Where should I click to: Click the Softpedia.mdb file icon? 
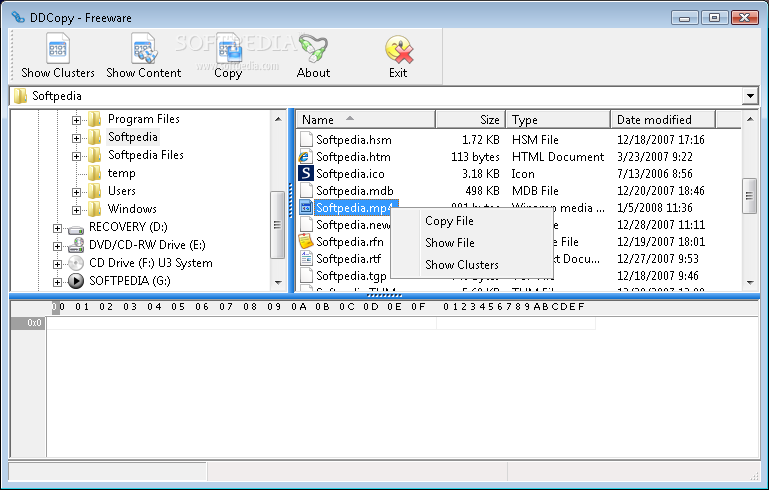pos(306,191)
